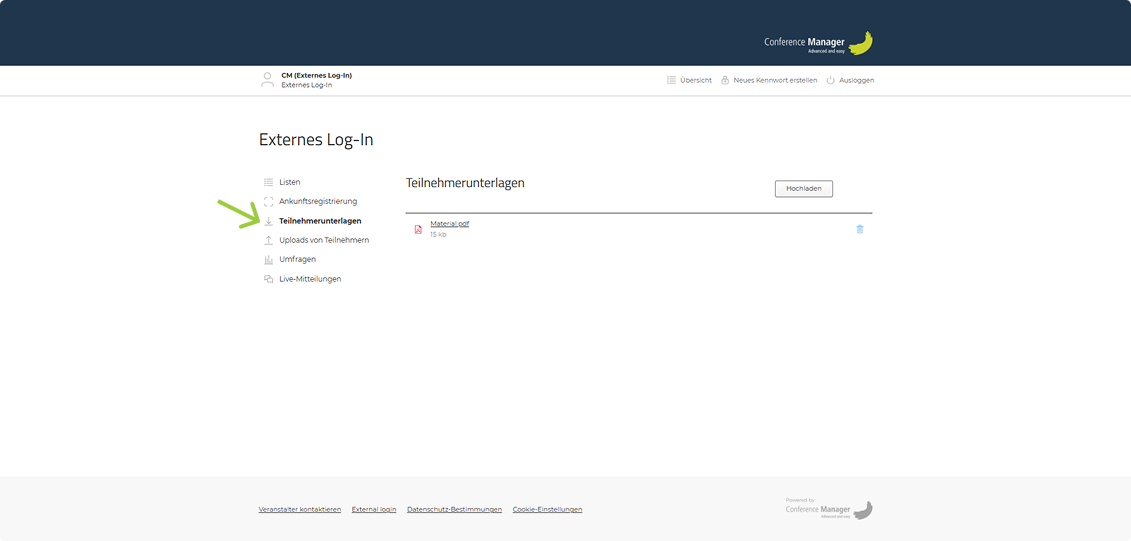
Task: Go to Übersicht in the top bar
Action: [695, 80]
